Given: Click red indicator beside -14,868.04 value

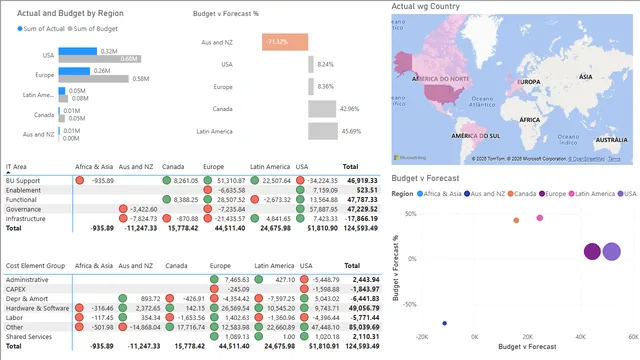Looking at the screenshot, I should pos(122,327).
